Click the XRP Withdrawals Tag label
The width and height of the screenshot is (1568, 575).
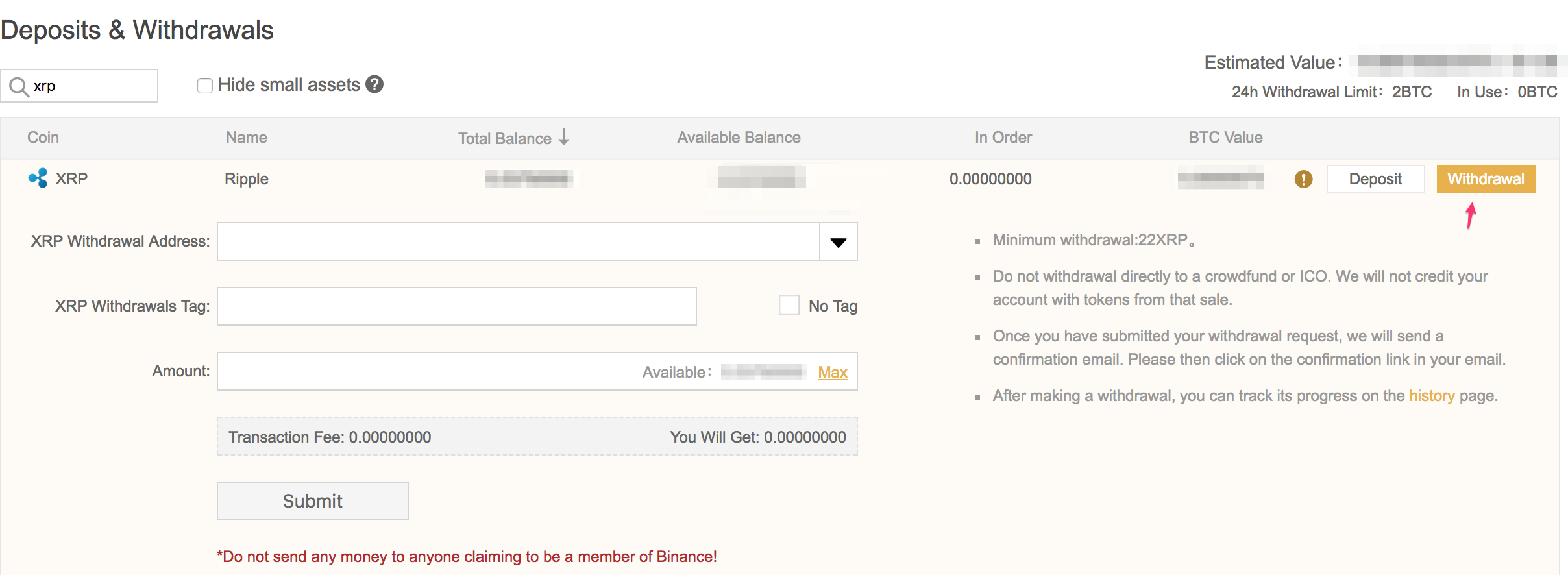click(x=132, y=306)
